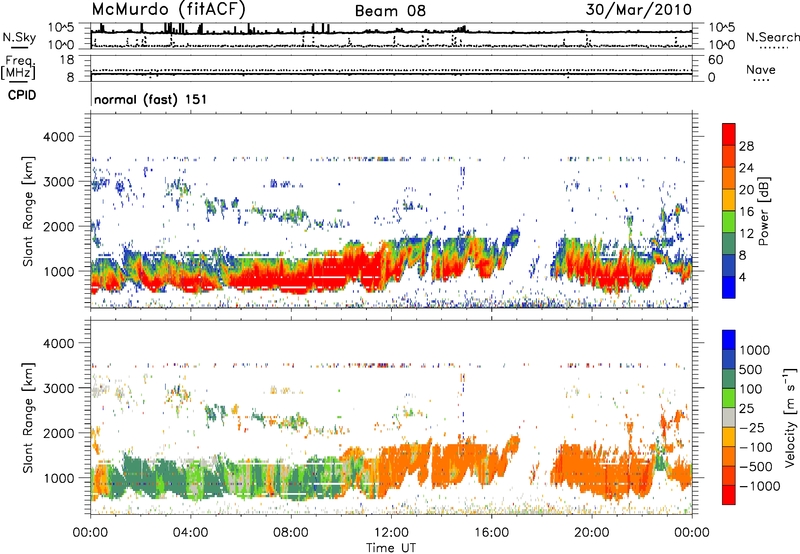The height and width of the screenshot is (554, 800).
Task: Click the '2000' tick on the velocity panel
Action: (59, 433)
